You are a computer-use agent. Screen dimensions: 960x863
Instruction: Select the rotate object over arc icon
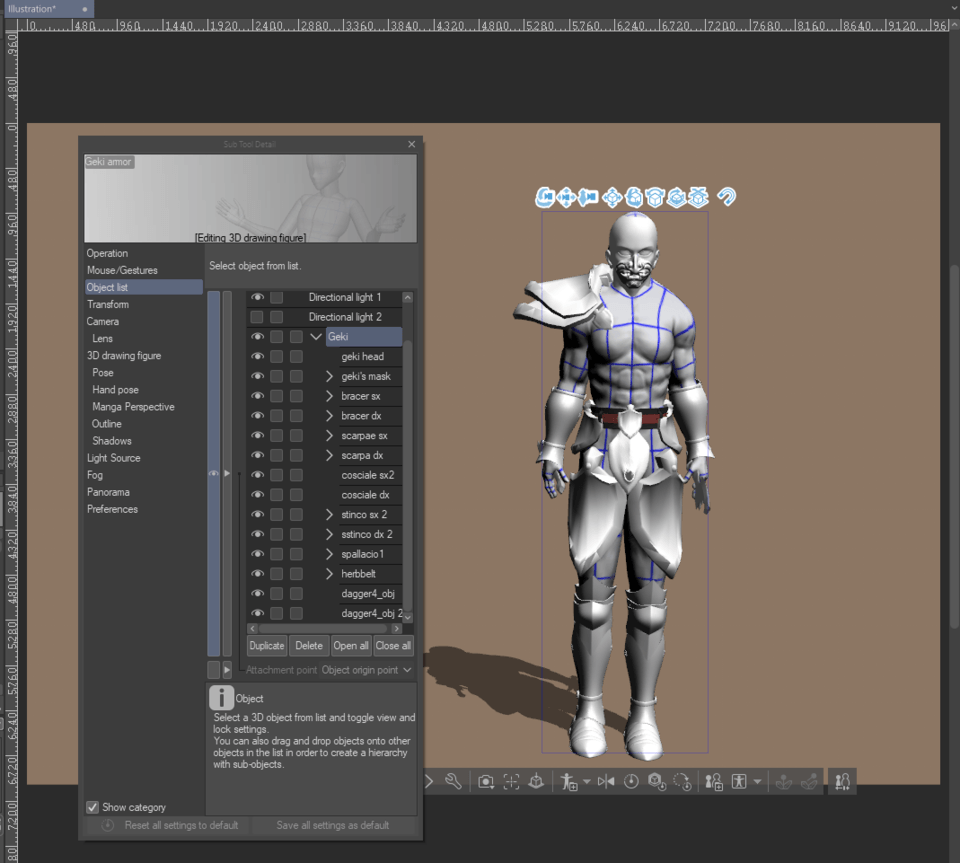pyautogui.click(x=655, y=197)
